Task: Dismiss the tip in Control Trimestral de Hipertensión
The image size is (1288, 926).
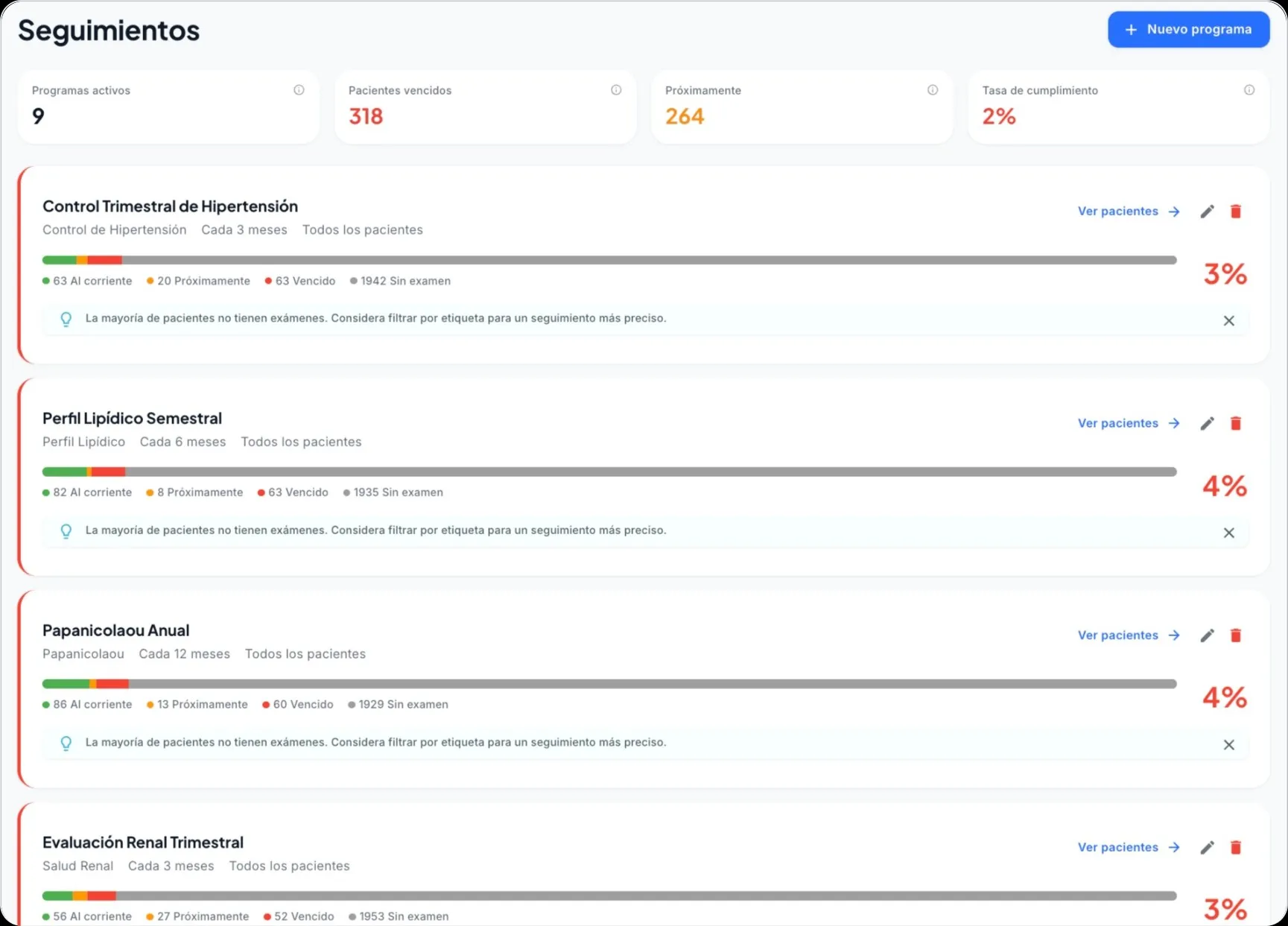Action: (1229, 320)
